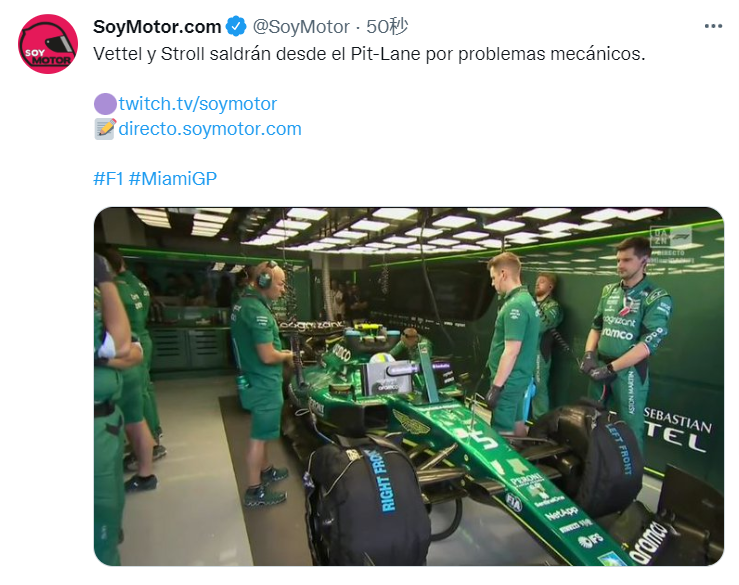Open the @SoyMotor handle link
Image resolution: width=739 pixels, height=585 pixels.
point(301,27)
